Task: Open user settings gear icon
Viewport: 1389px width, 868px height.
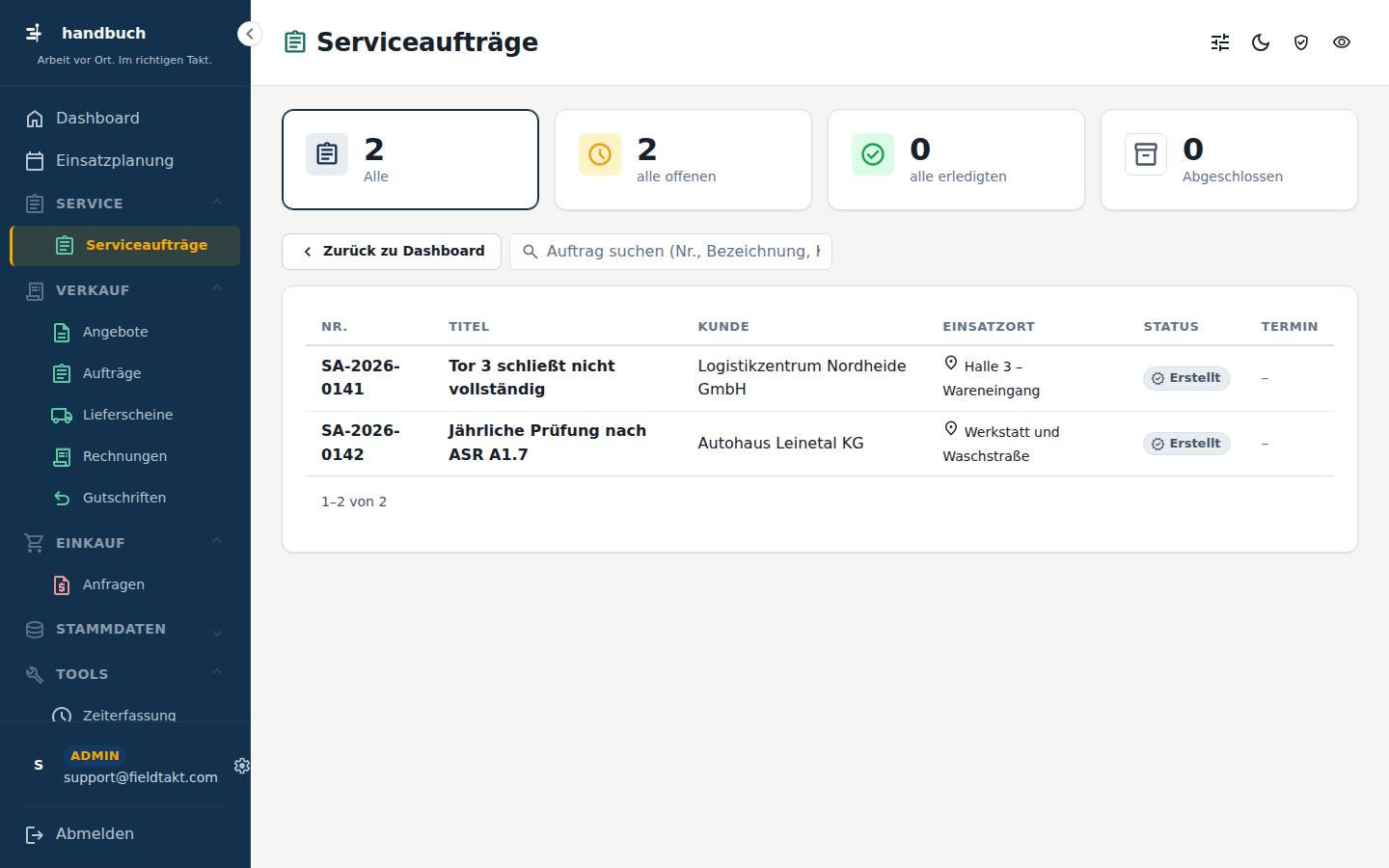Action: 241,765
